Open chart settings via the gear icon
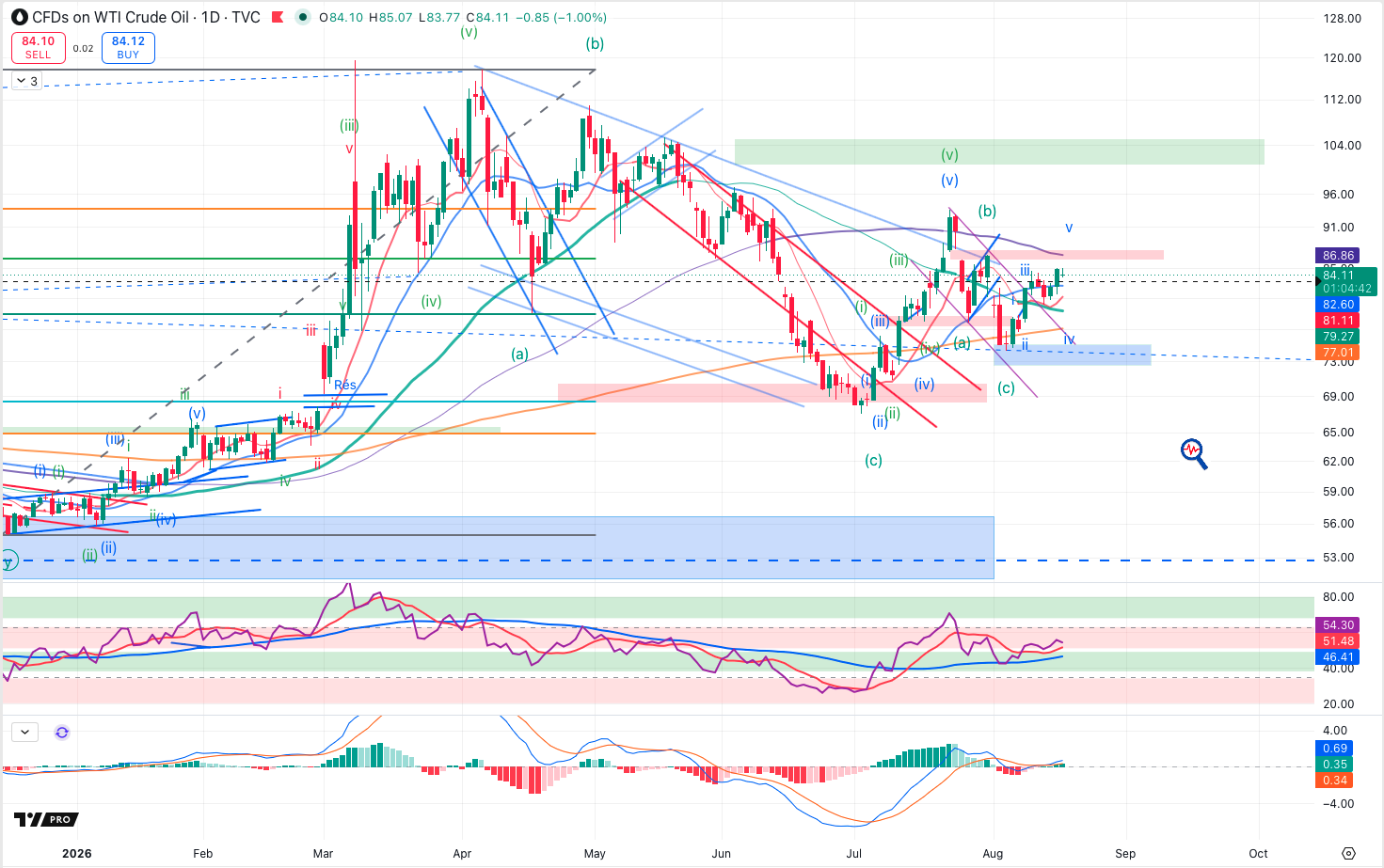 (1348, 854)
